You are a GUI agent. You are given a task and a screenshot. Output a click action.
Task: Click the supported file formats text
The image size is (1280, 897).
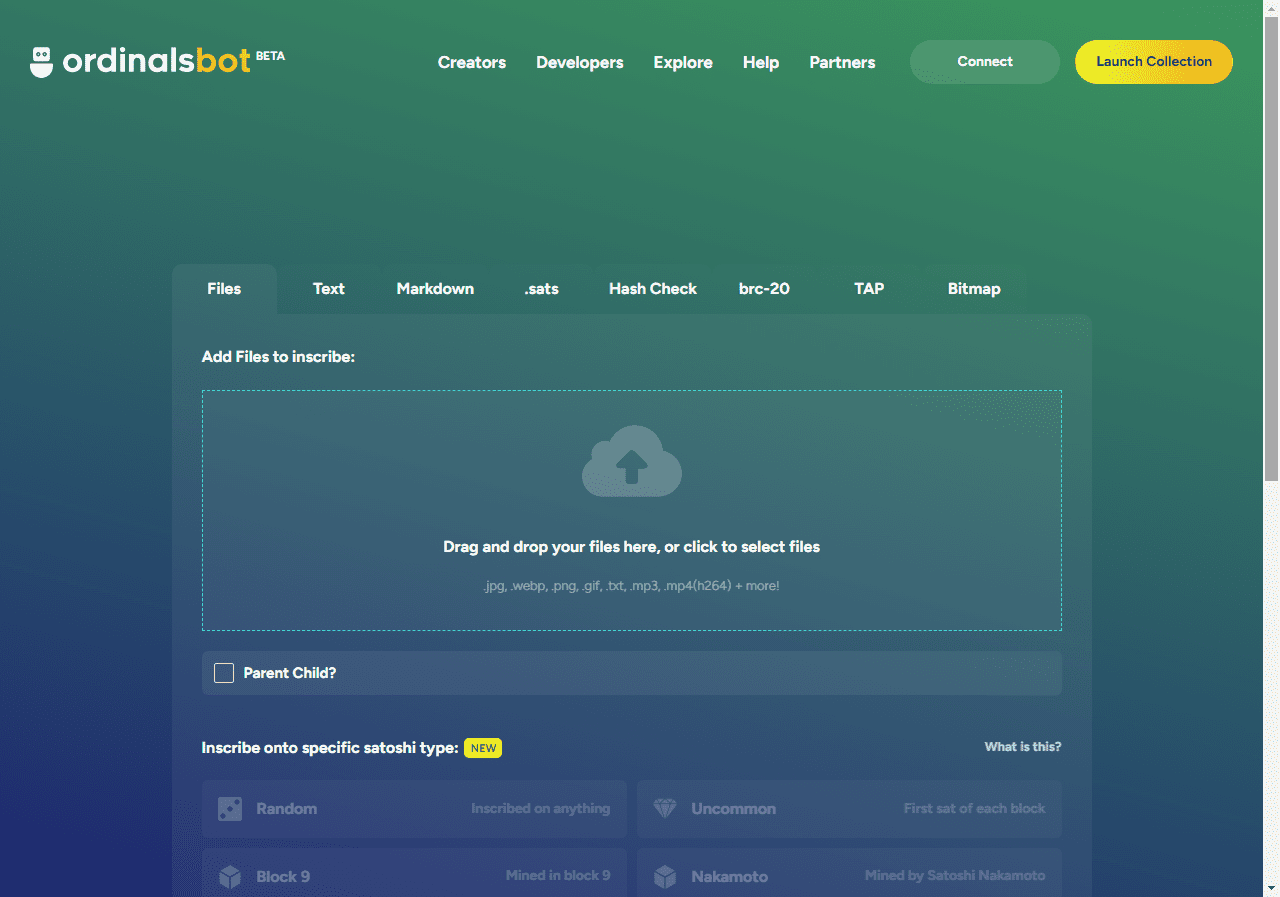(x=631, y=586)
